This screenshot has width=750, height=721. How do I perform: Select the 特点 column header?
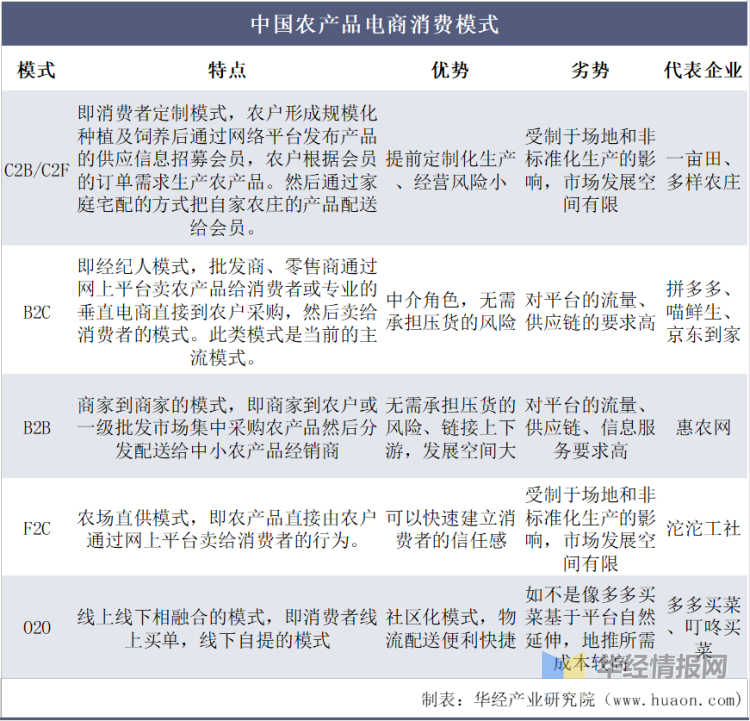tap(227, 70)
